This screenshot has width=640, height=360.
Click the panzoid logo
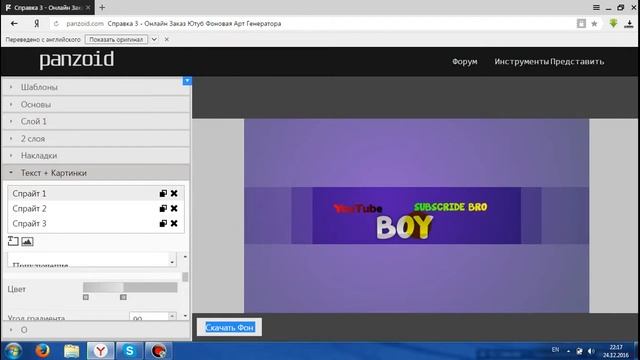(x=77, y=60)
